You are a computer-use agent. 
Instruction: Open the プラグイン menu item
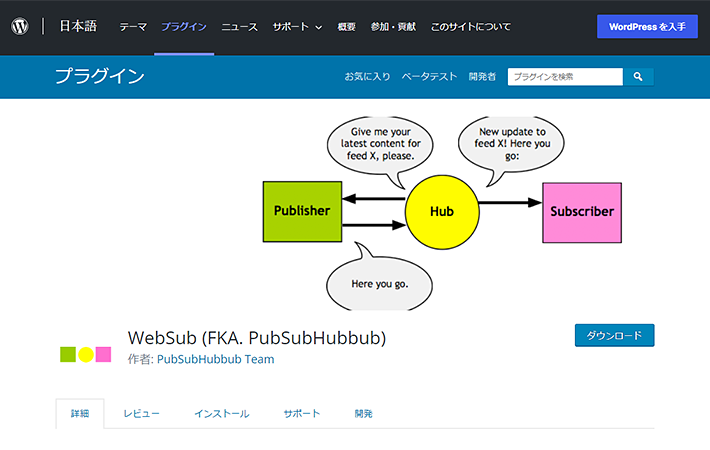tap(184, 27)
